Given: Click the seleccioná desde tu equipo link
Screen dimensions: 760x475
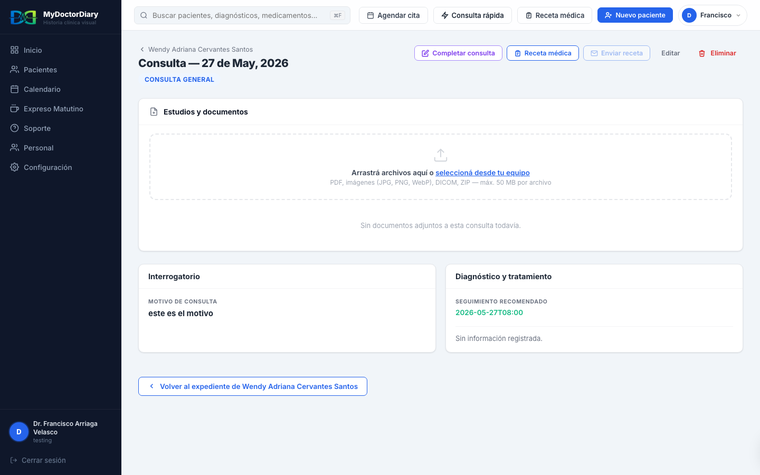Looking at the screenshot, I should 482,173.
